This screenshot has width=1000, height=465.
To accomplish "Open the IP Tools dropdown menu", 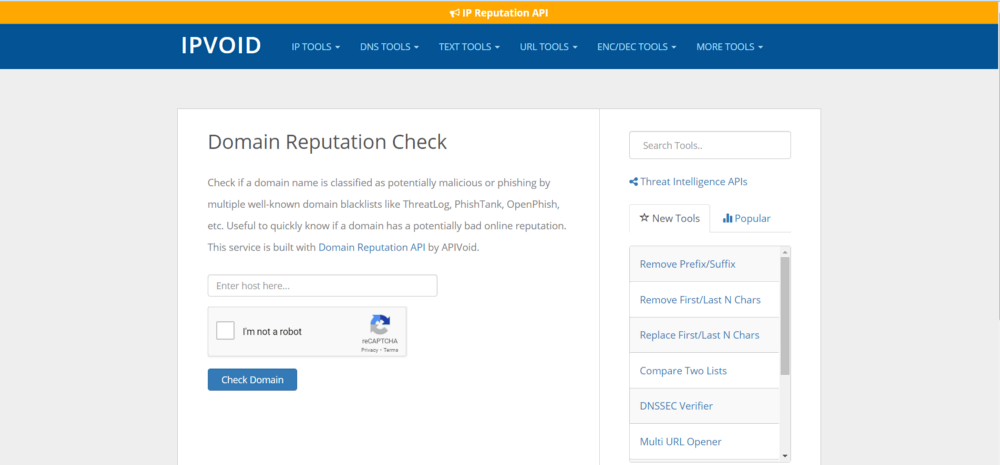I will 315,47.
